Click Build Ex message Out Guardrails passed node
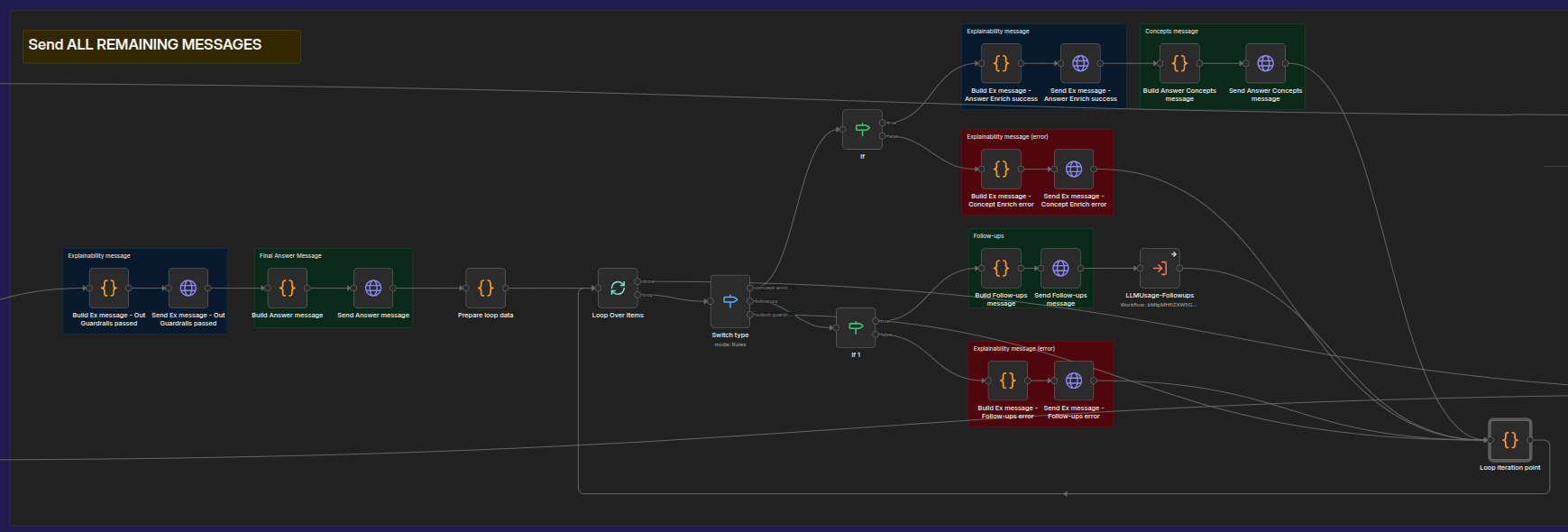The width and height of the screenshot is (1568, 532). tap(109, 288)
